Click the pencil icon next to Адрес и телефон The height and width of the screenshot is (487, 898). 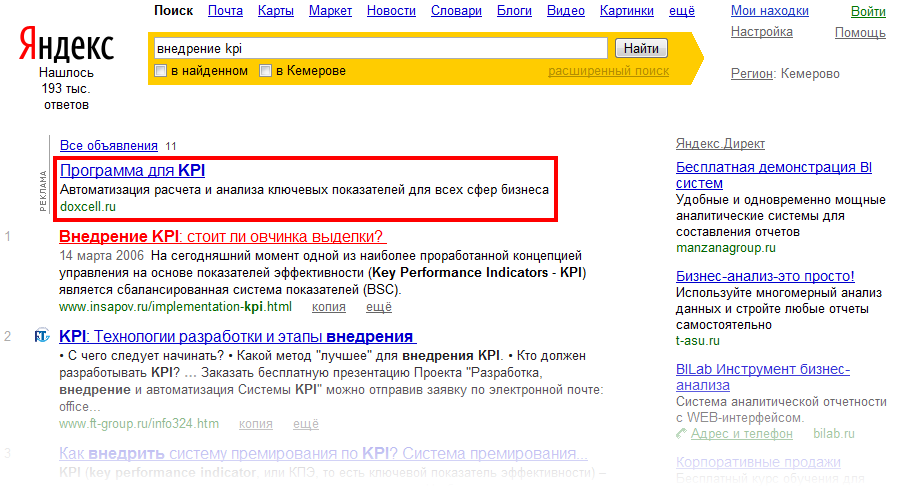click(x=681, y=434)
